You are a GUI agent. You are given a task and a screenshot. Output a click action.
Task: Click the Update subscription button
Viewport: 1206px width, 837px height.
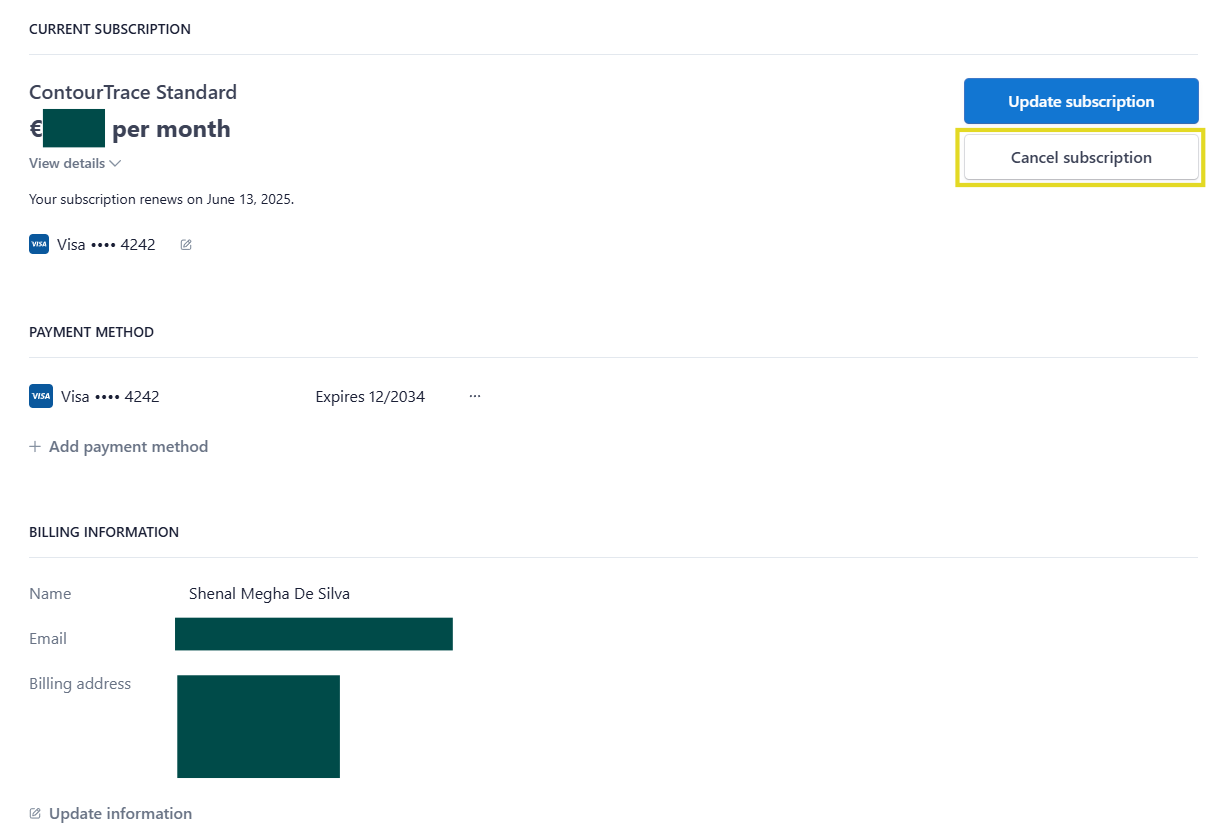(x=1080, y=101)
